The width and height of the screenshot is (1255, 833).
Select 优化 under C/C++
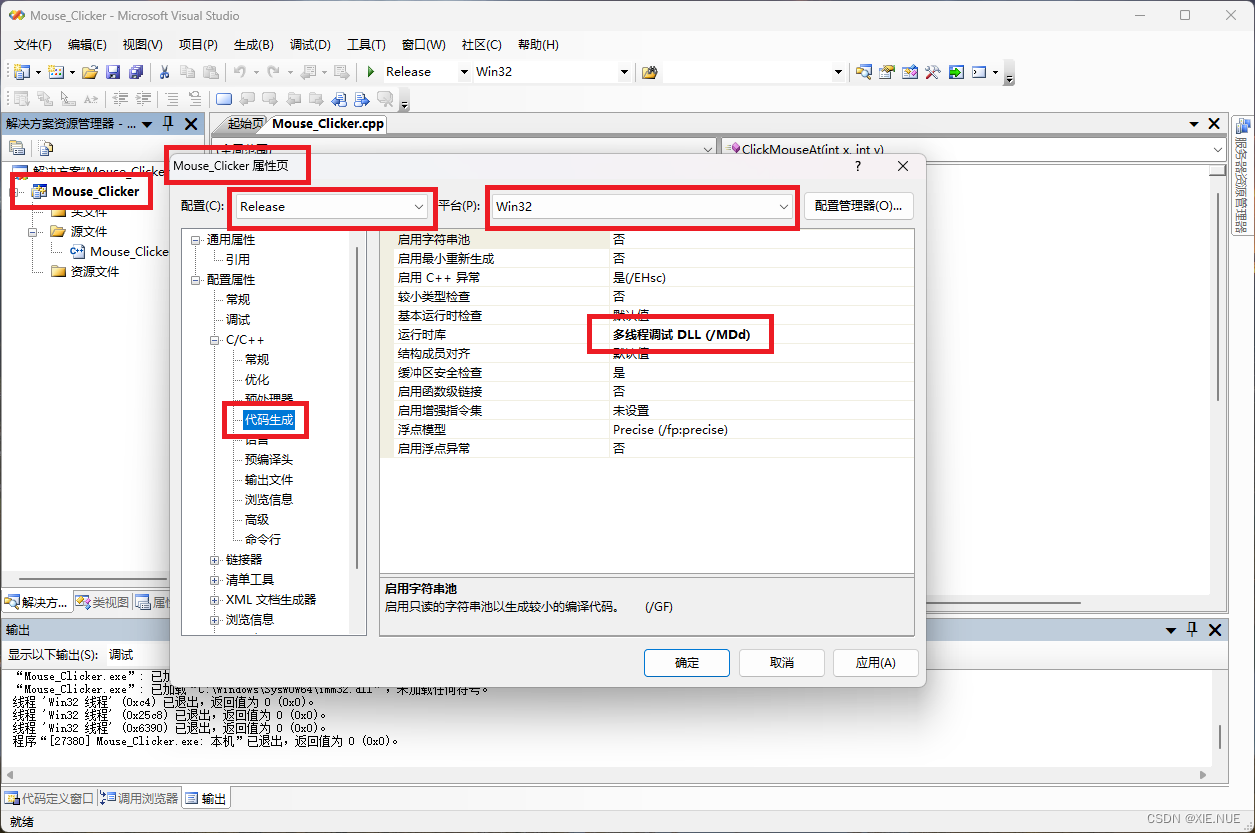pyautogui.click(x=257, y=380)
